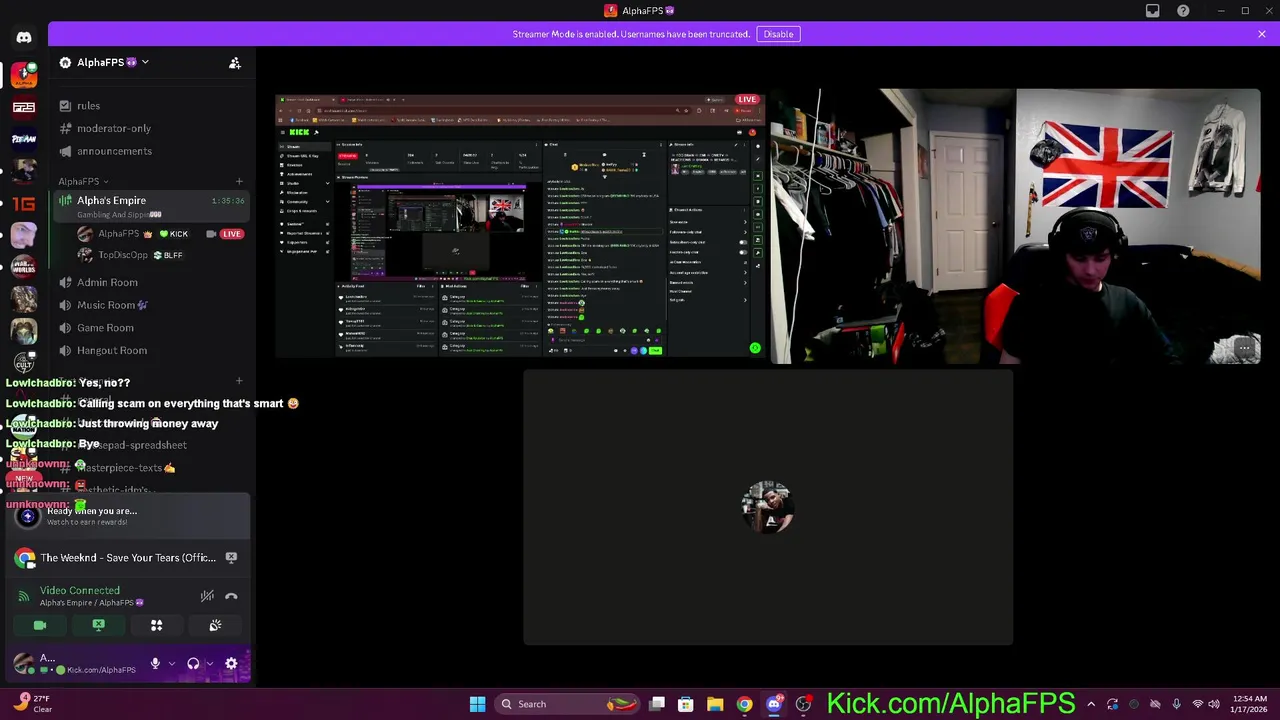The height and width of the screenshot is (720, 1280).
Task: Open Discord inbox icon in title bar
Action: pos(1153,11)
